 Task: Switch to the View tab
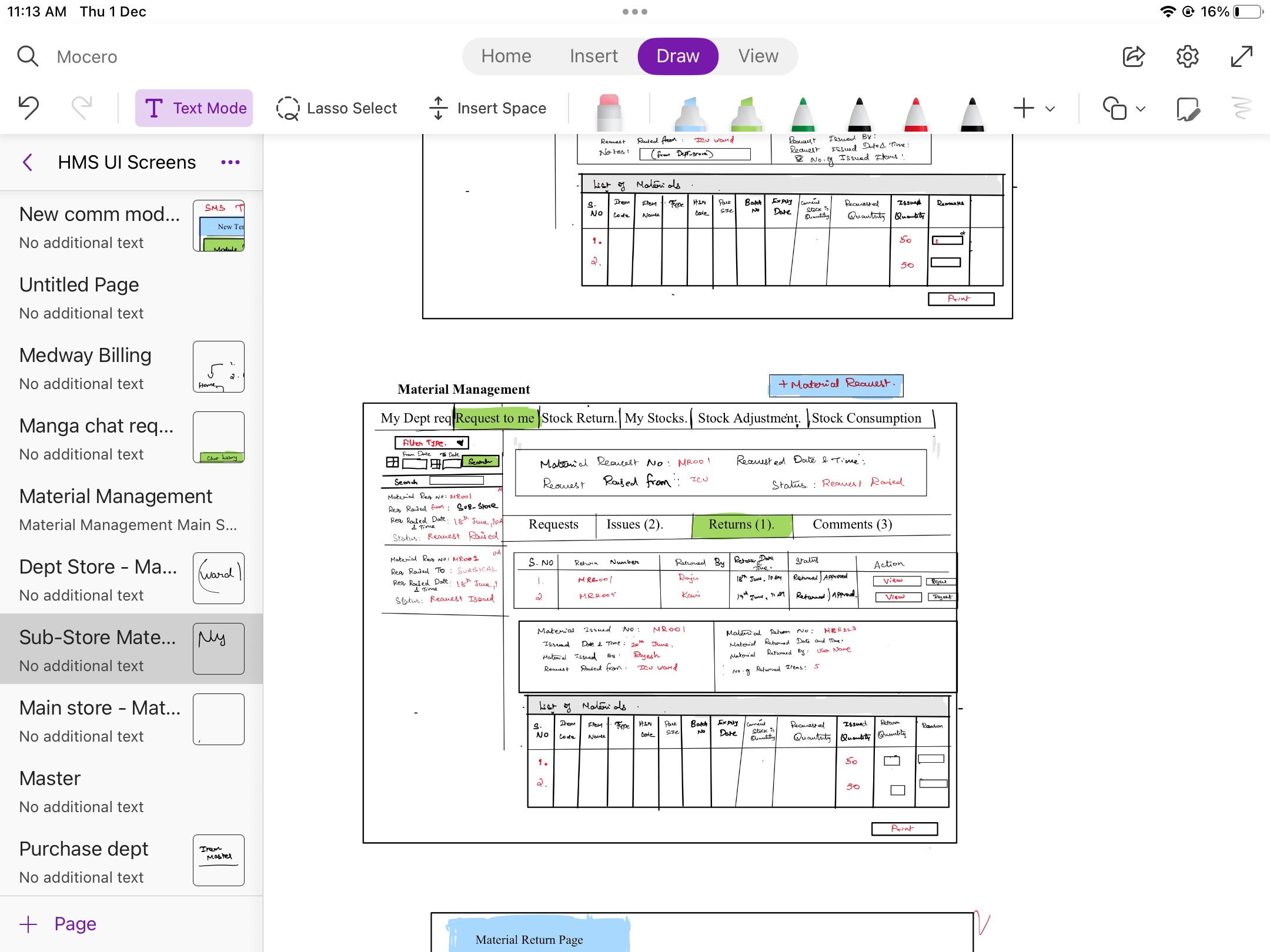(758, 56)
